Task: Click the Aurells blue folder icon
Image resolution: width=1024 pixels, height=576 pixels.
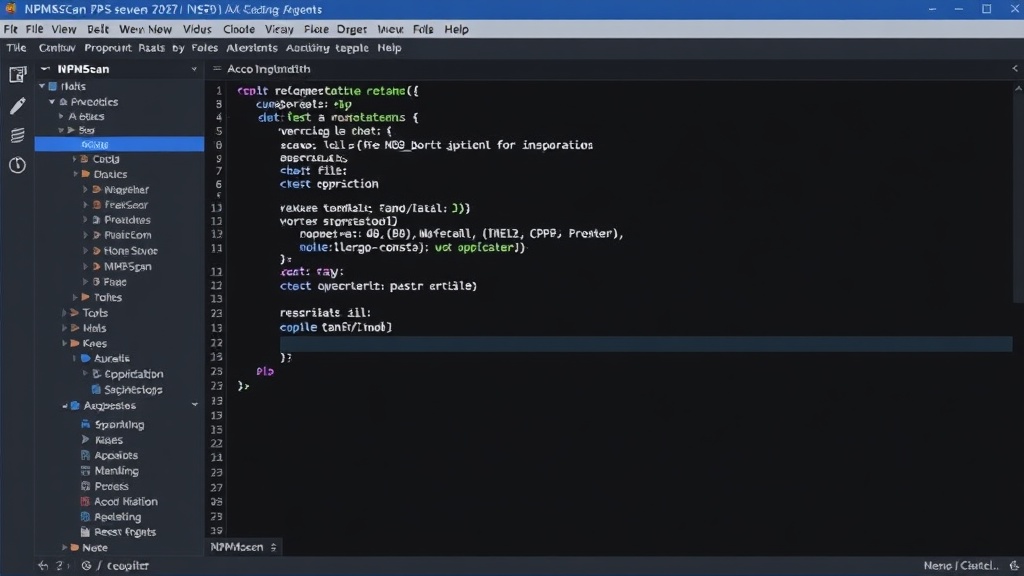Action: click(86, 359)
